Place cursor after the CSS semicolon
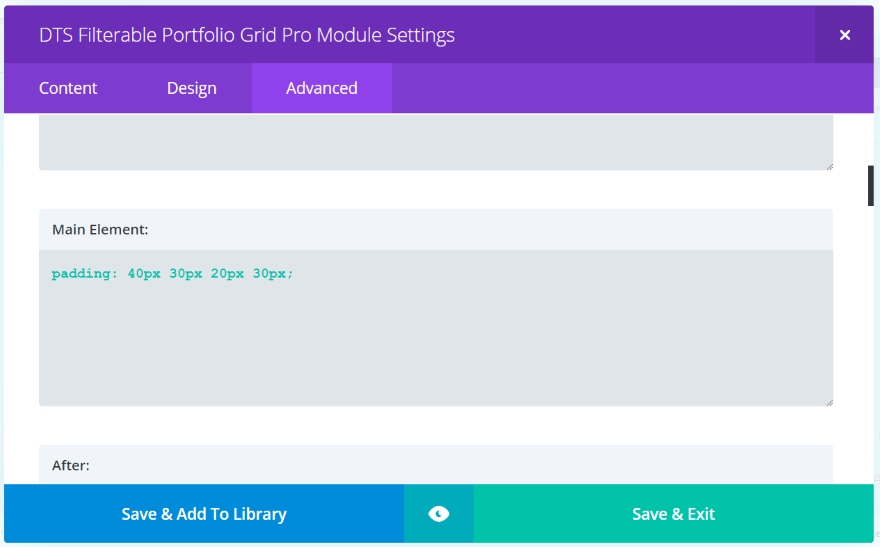Screen dimensions: 880x547 pyautogui.click(x=294, y=273)
